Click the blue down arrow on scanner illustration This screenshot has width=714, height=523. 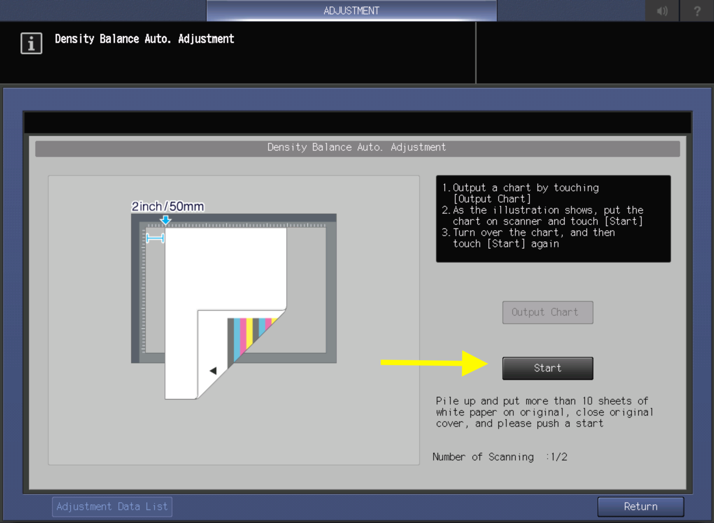point(166,219)
